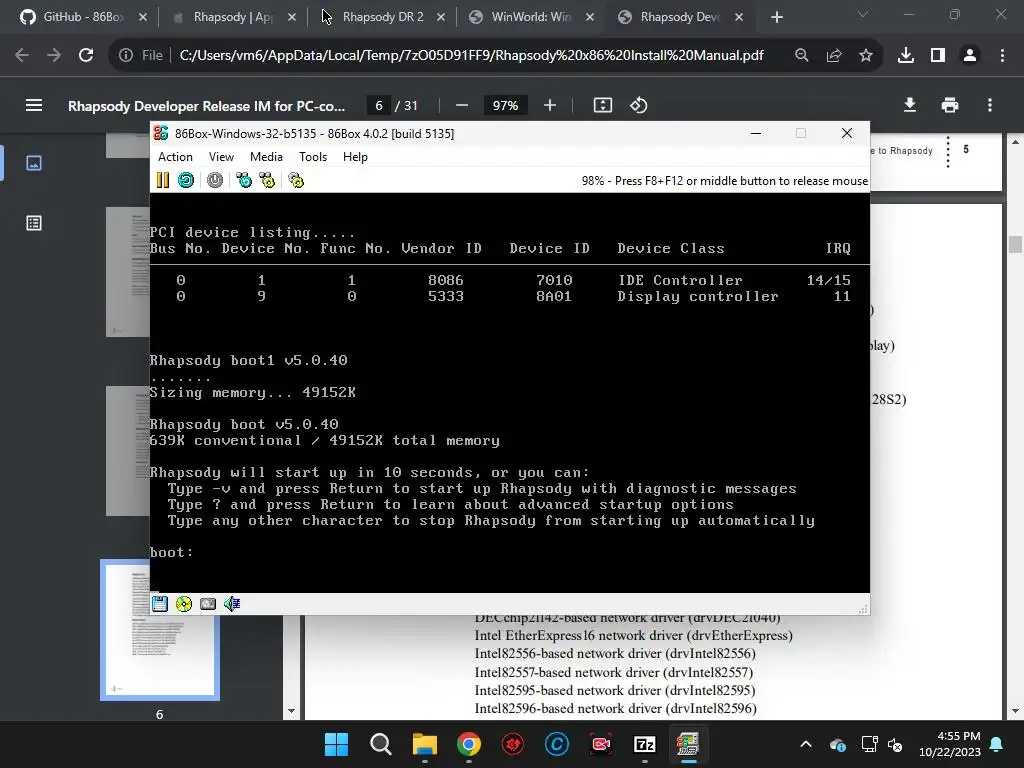This screenshot has width=1024, height=768.
Task: Bookmark this page with the star
Action: tap(866, 56)
